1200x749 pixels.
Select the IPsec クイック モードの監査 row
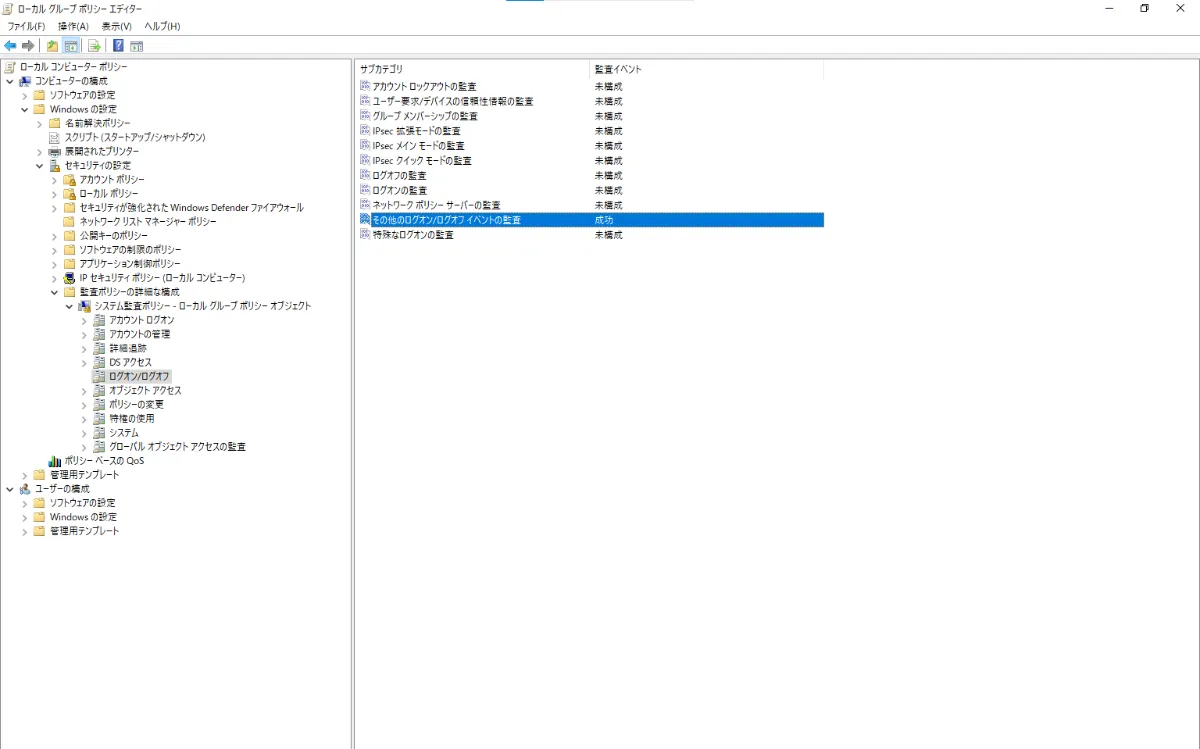(x=590, y=160)
